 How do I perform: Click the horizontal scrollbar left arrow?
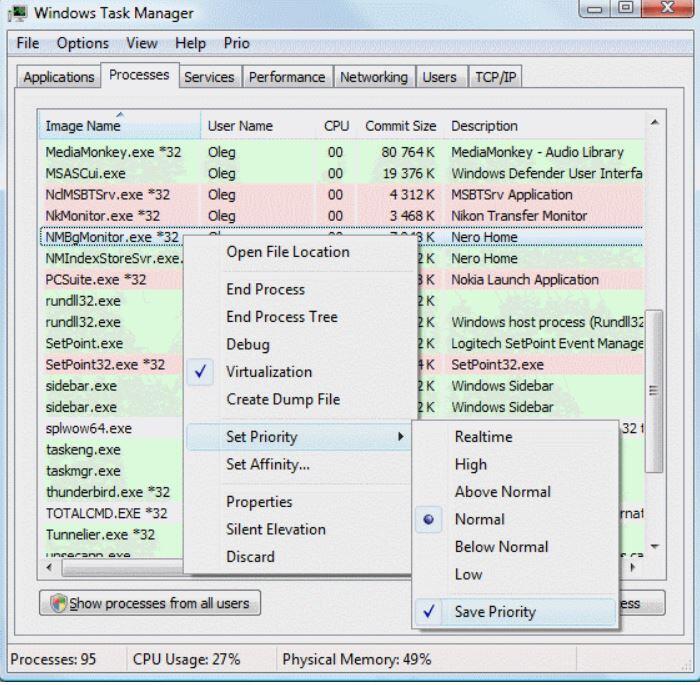(48, 567)
